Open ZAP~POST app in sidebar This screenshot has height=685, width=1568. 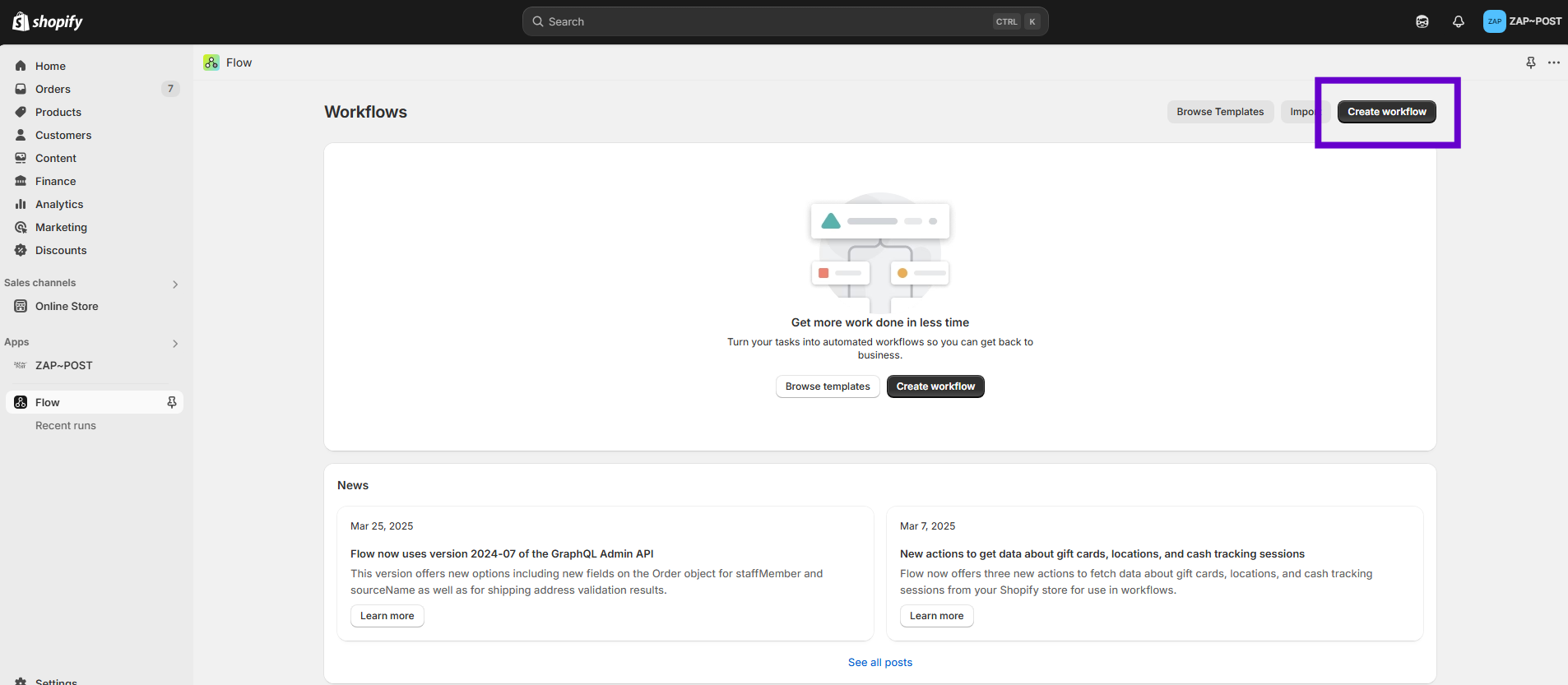[63, 365]
